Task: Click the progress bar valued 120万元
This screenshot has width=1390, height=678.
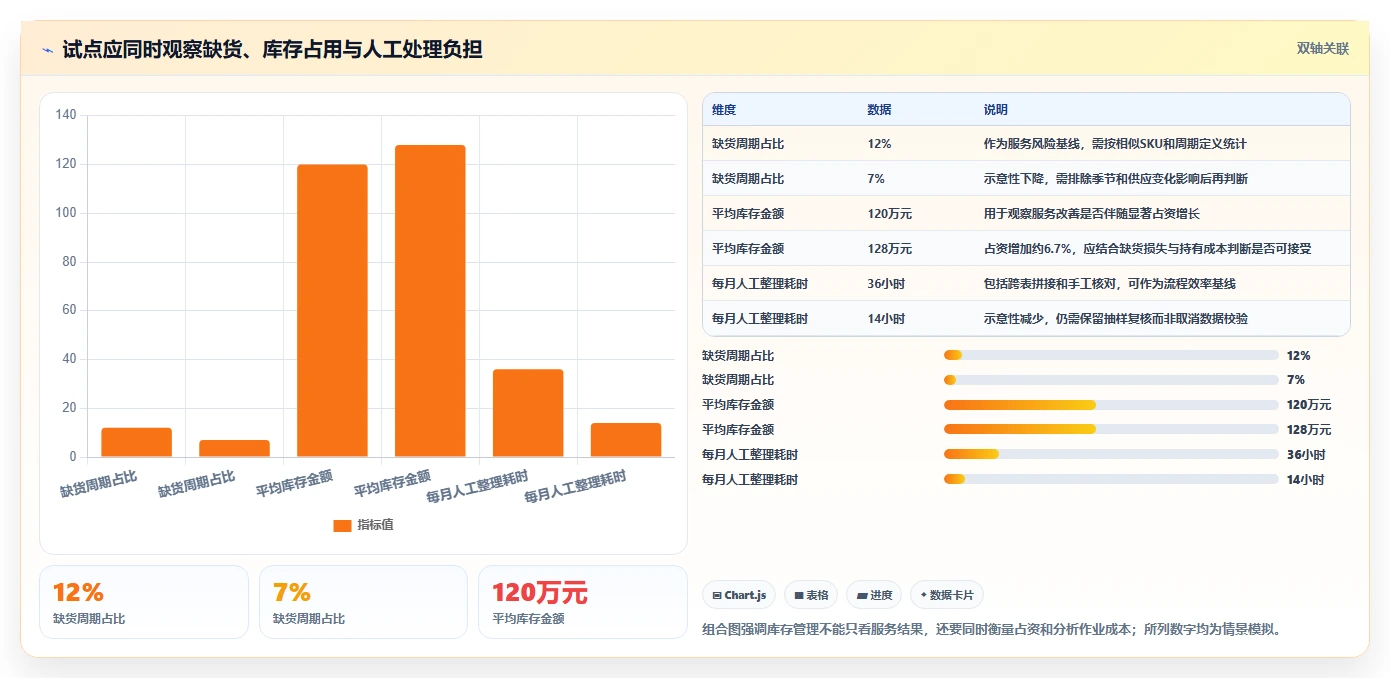Action: pos(1111,405)
